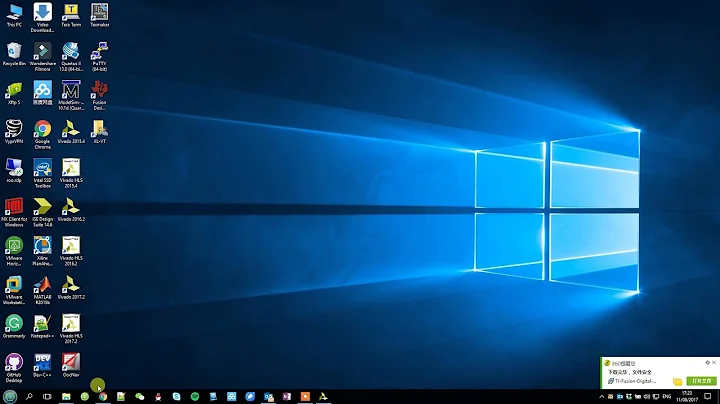
Task: Launch Wondershare Filmora shortcut
Action: (x=42, y=57)
